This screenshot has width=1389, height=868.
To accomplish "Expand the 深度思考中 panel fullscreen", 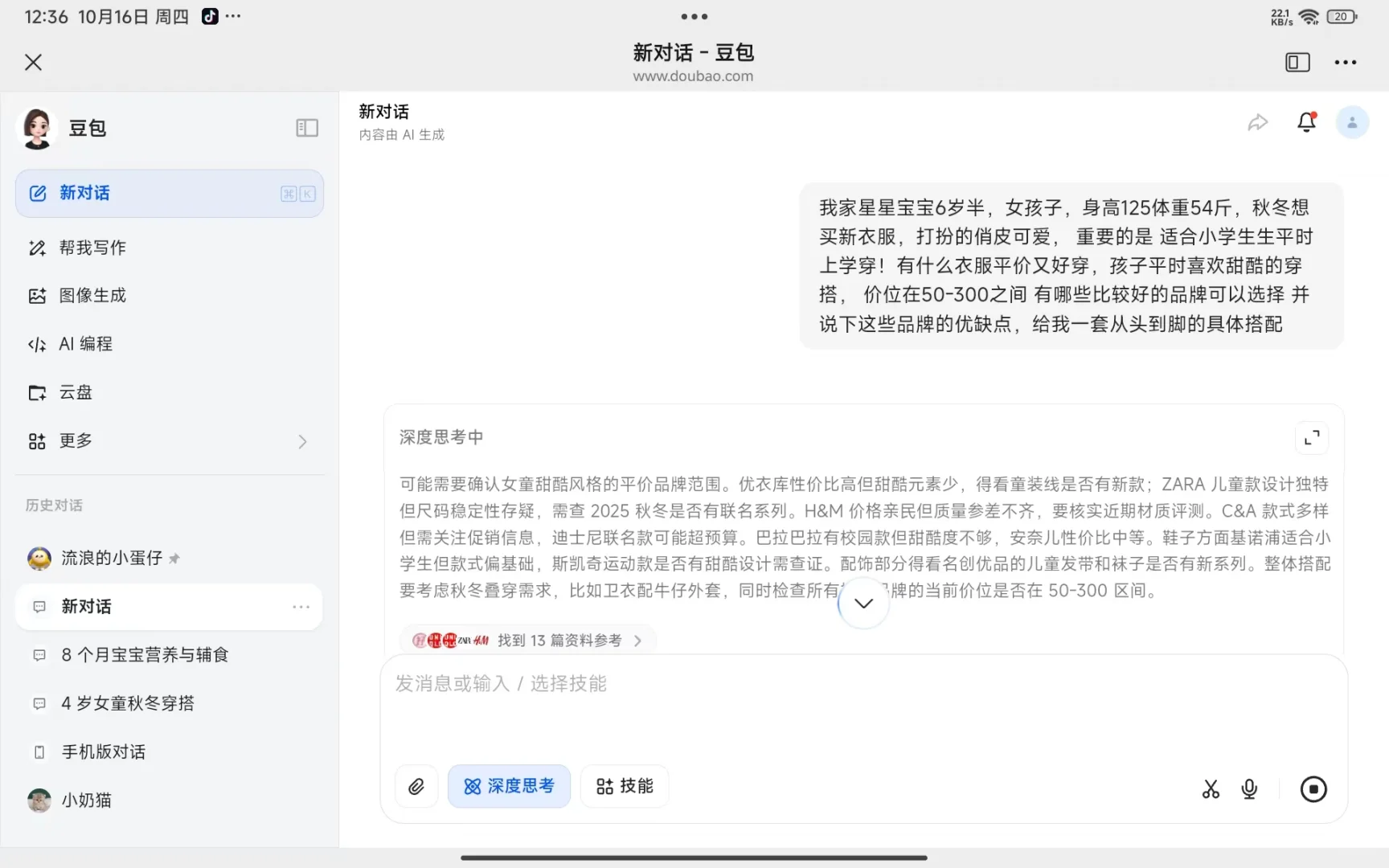I will (1312, 438).
